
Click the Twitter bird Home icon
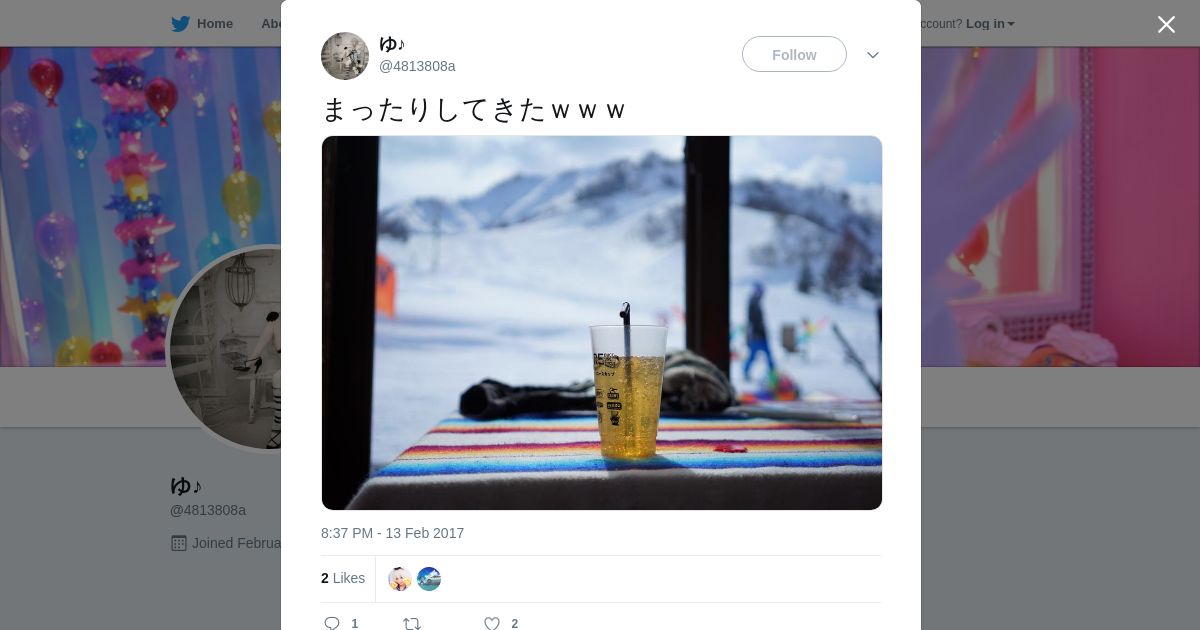click(180, 24)
